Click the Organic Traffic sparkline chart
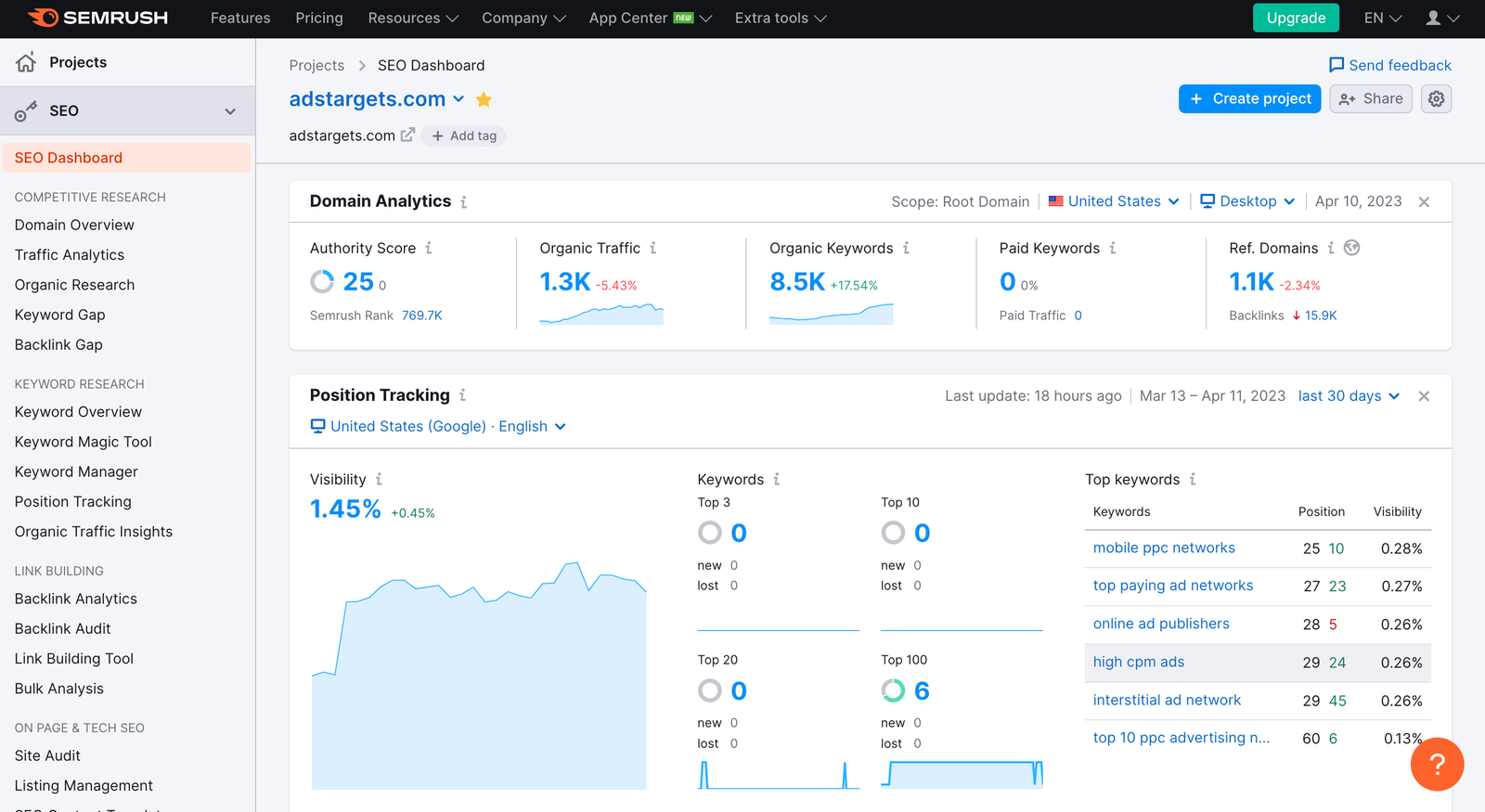1485x812 pixels. tap(601, 314)
